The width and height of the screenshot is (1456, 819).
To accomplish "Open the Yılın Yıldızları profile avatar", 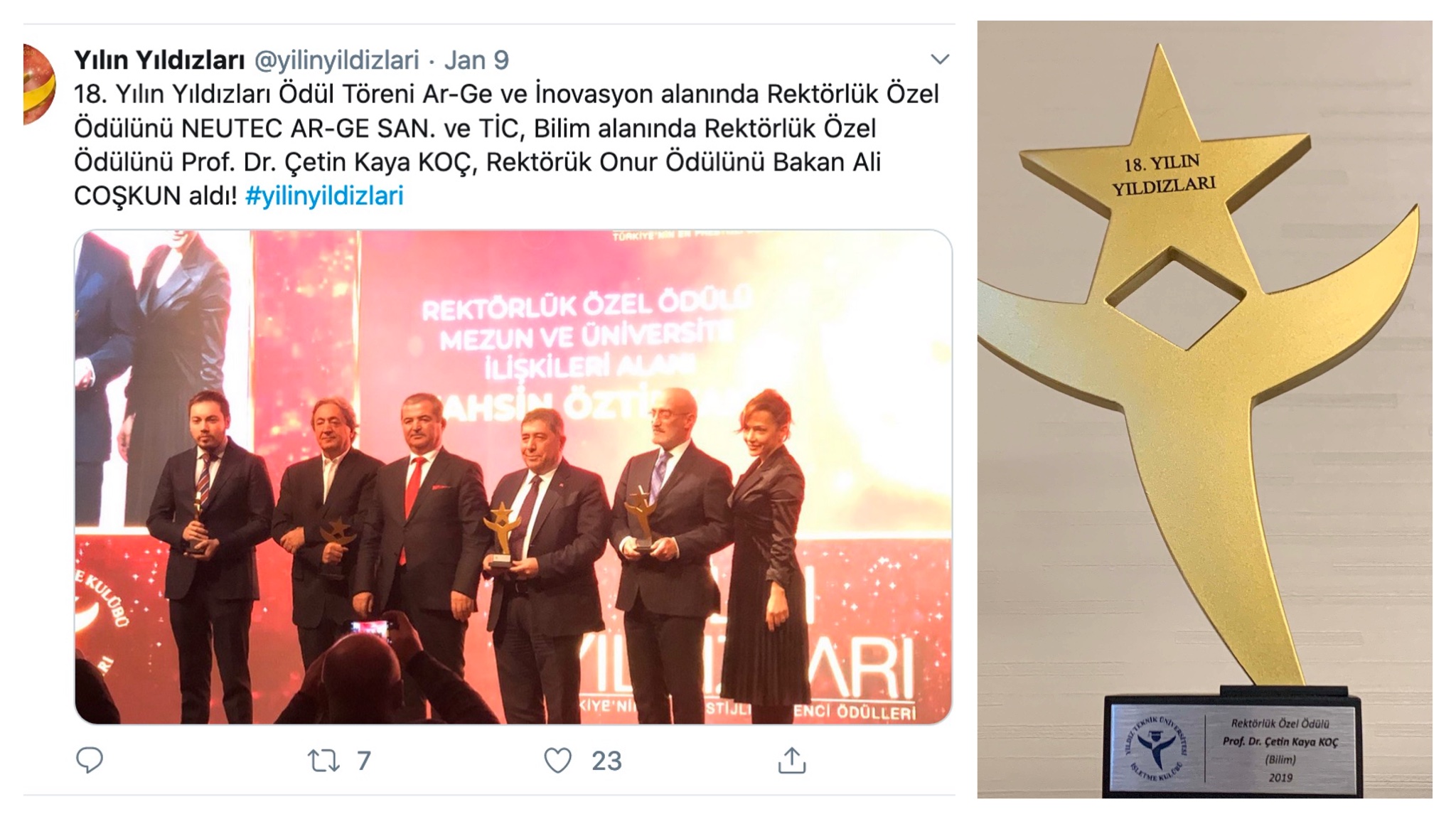I will pyautogui.click(x=39, y=84).
